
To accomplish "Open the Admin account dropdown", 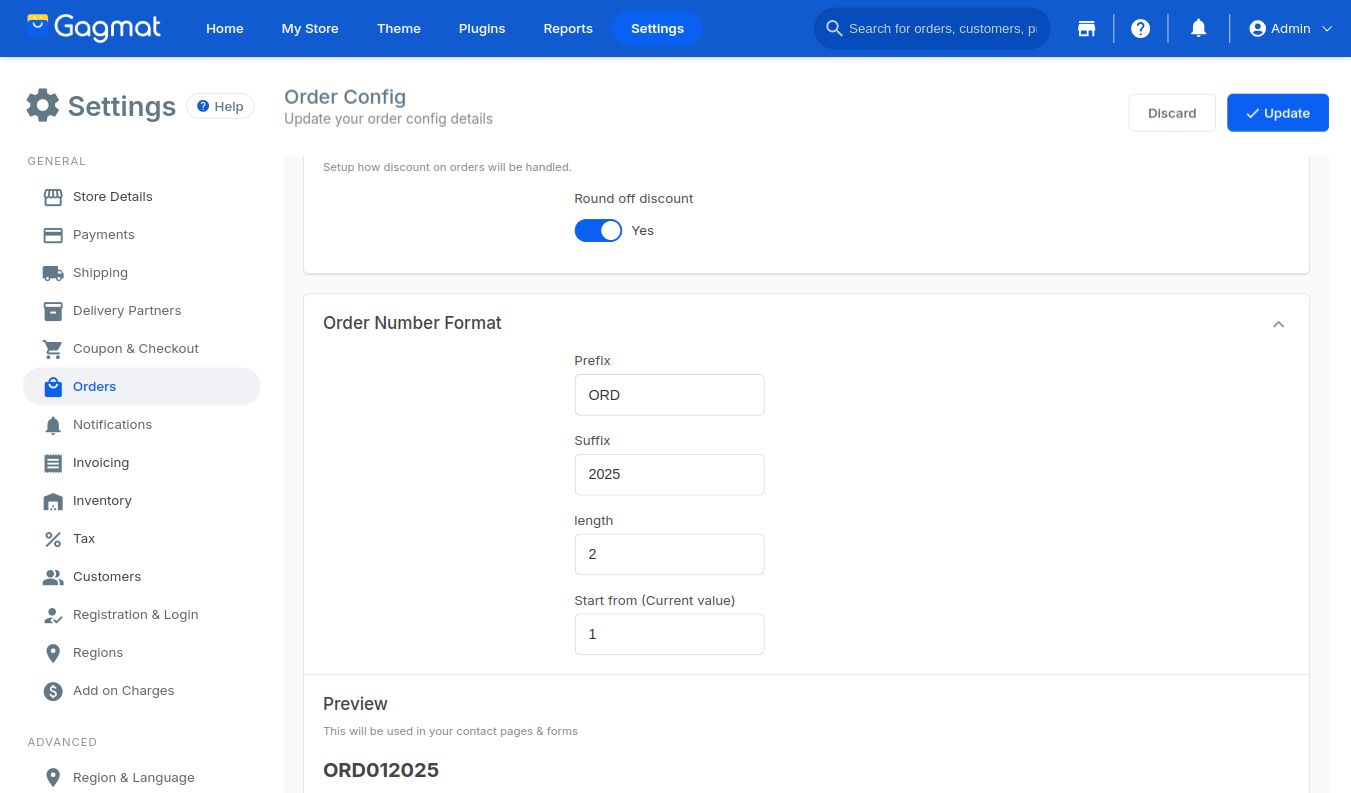I will pos(1291,29).
